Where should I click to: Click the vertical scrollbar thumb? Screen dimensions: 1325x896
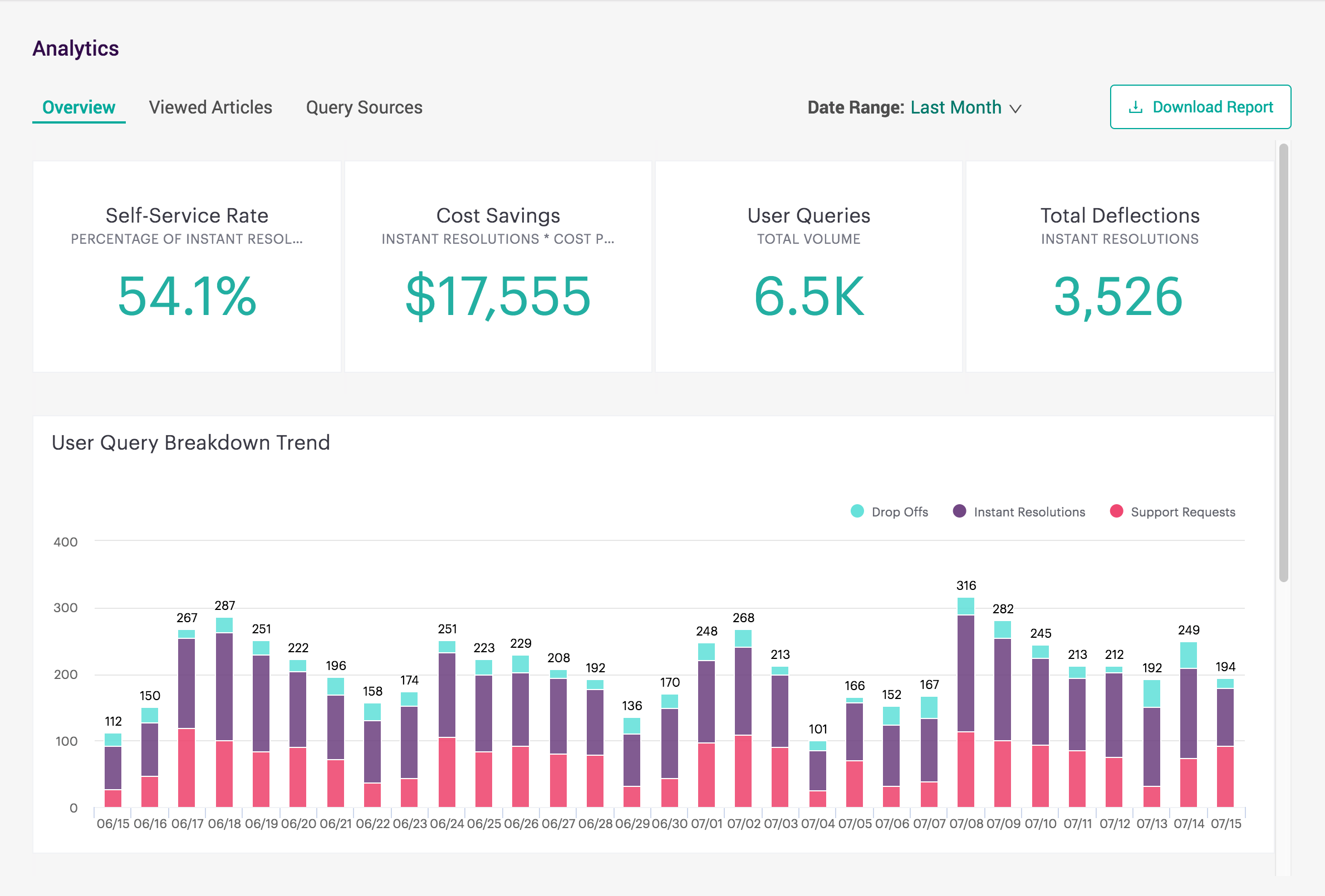pyautogui.click(x=1283, y=362)
